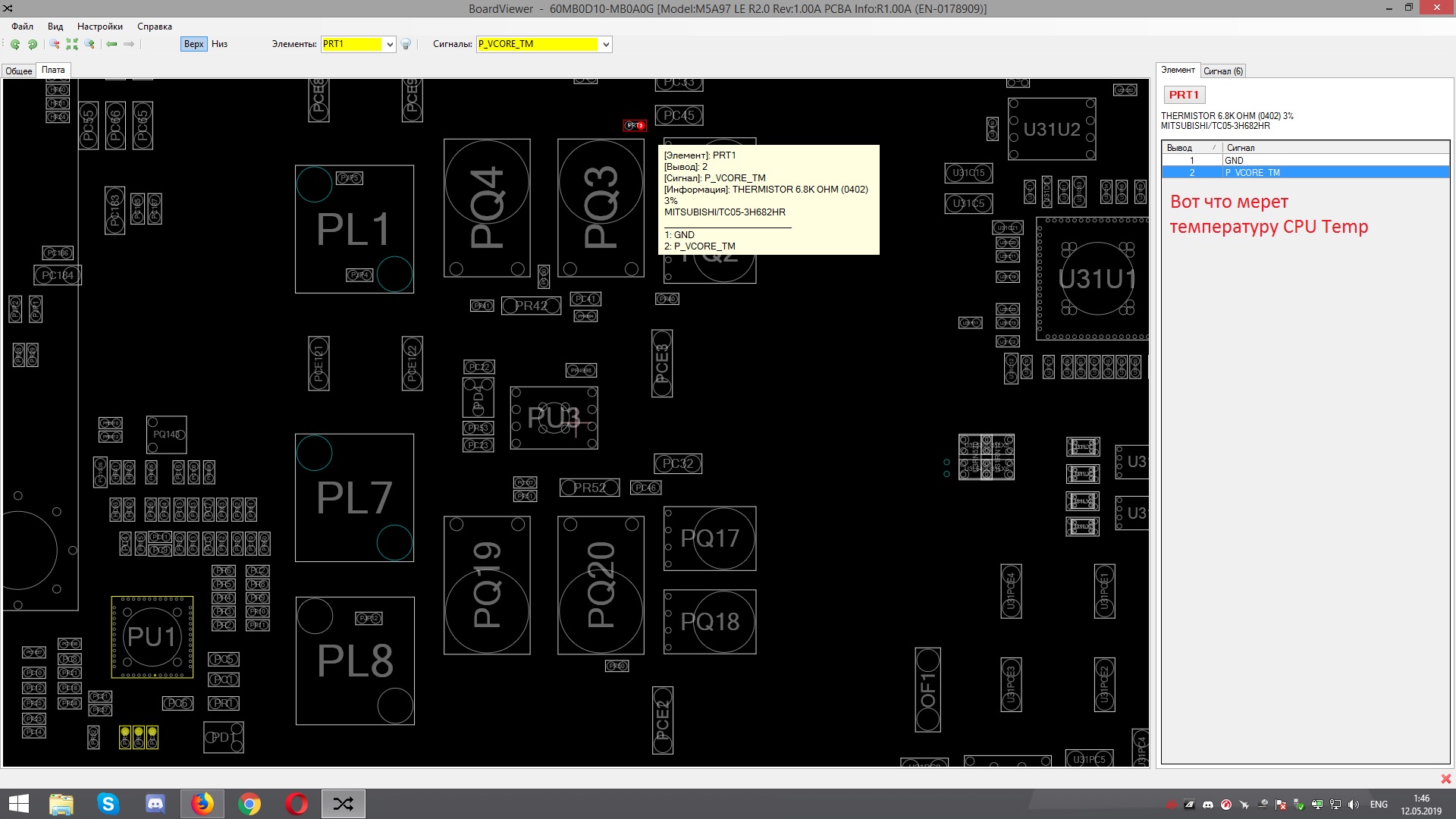Click the gray forward arrow icon
This screenshot has height=819, width=1456.
tap(129, 44)
